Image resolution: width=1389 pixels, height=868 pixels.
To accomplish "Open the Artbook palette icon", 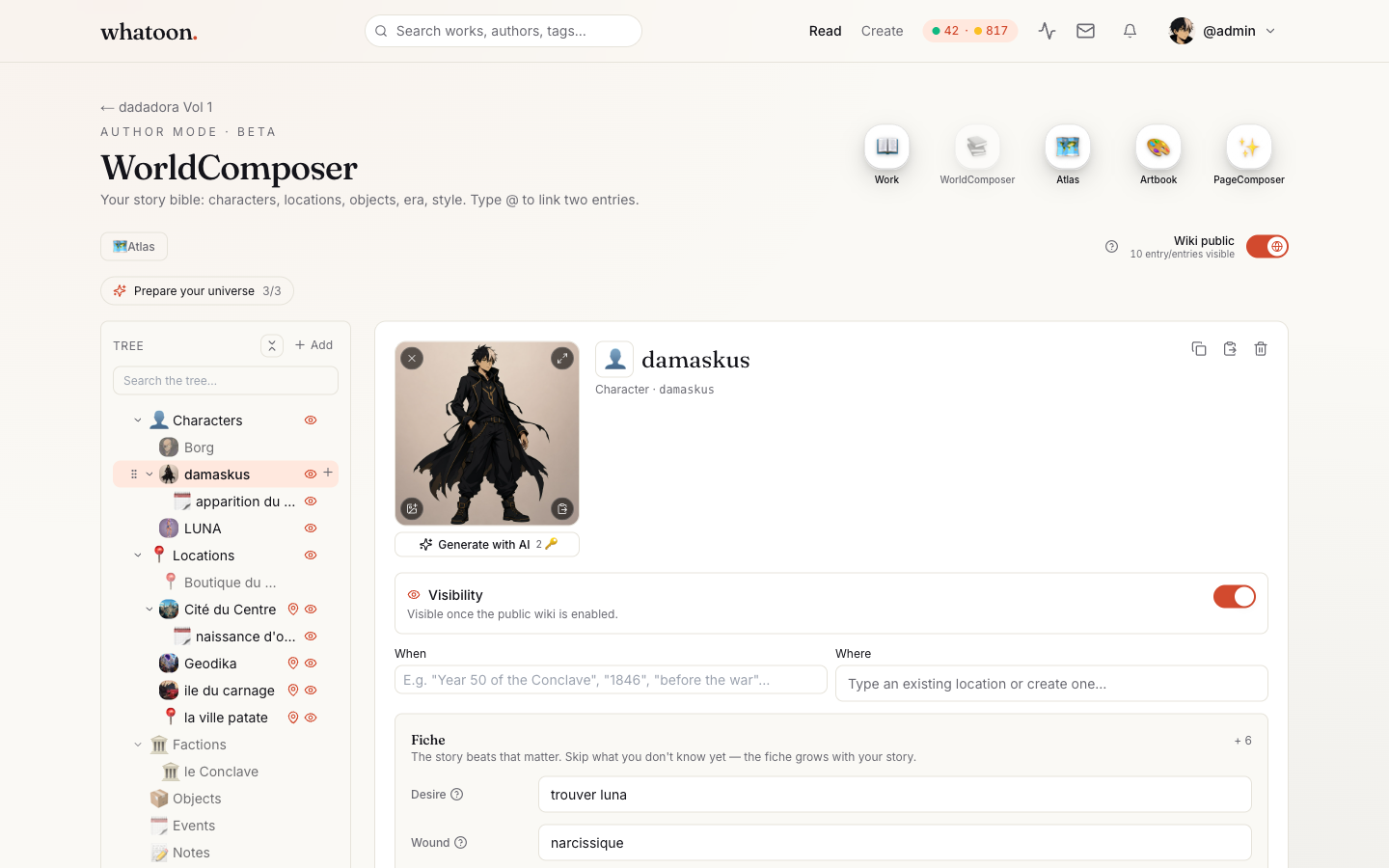I will point(1158,148).
